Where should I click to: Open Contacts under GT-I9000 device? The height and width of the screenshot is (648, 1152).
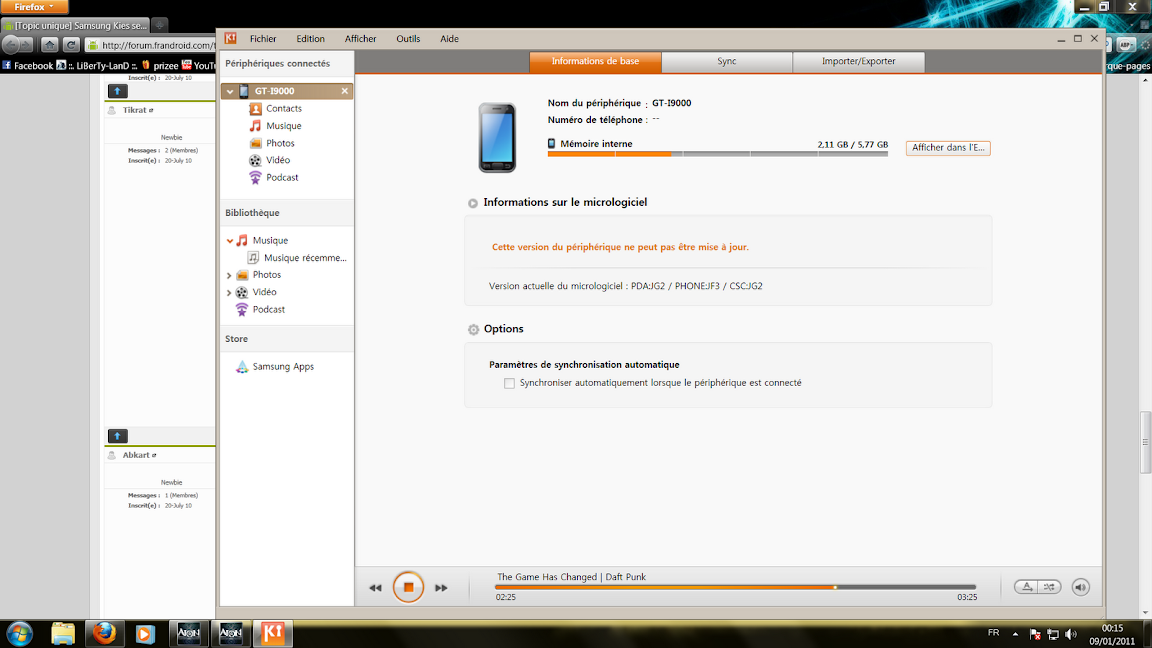pos(276,108)
